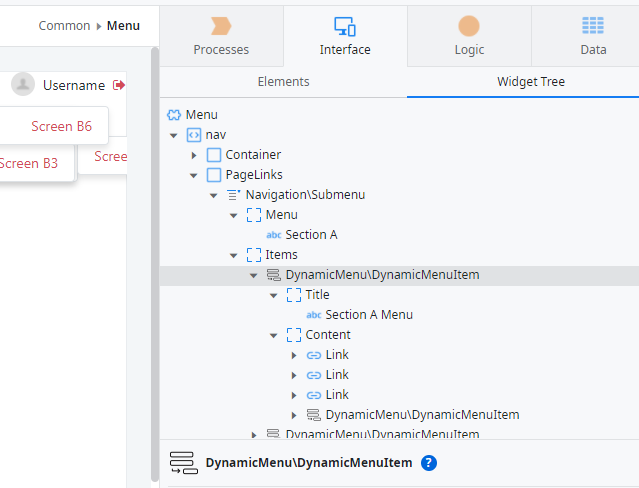Collapse the Title placeholder node
Viewport: 639px width, 488px height.
click(273, 295)
